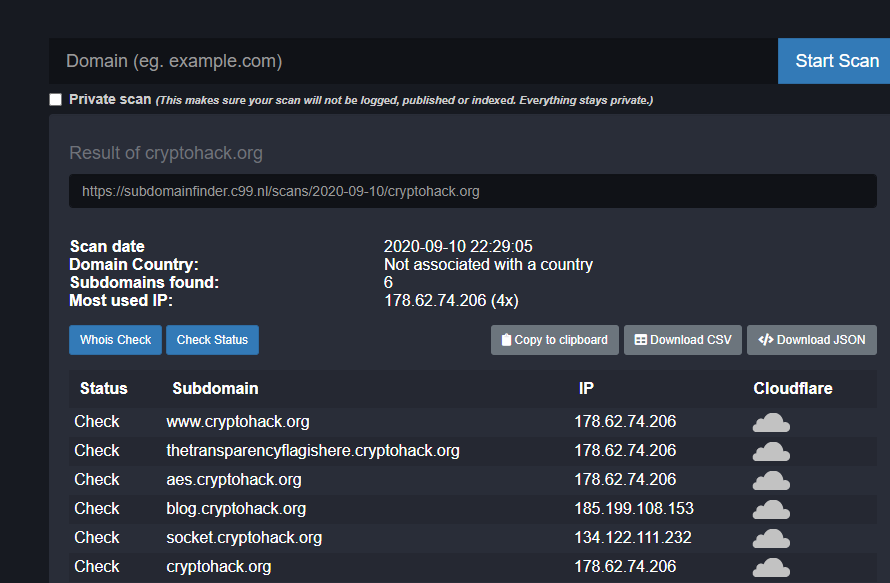890x583 pixels.
Task: Start the domain scan
Action: tap(834, 61)
